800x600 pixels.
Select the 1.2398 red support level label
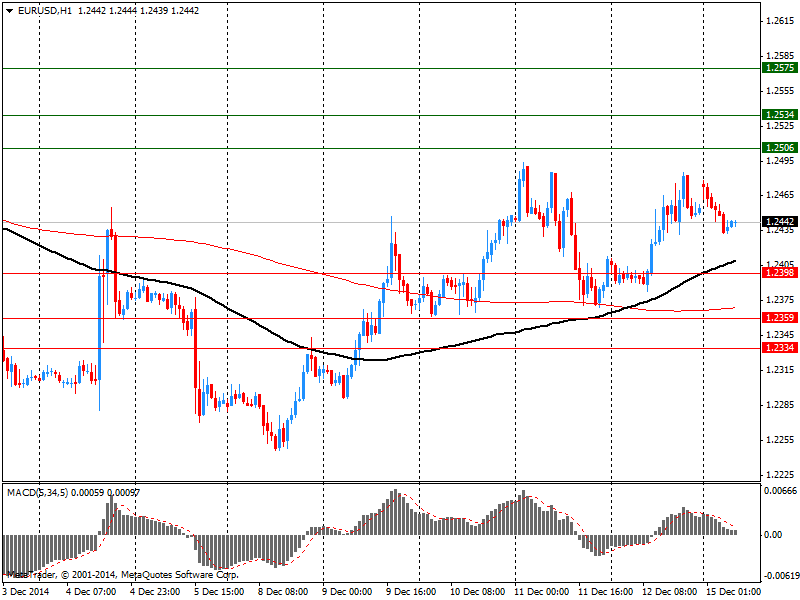(779, 273)
